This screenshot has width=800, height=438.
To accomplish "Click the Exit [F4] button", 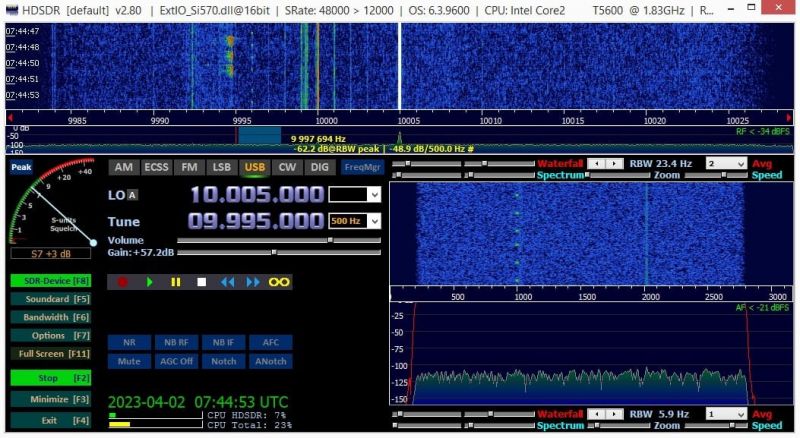I will pyautogui.click(x=51, y=421).
